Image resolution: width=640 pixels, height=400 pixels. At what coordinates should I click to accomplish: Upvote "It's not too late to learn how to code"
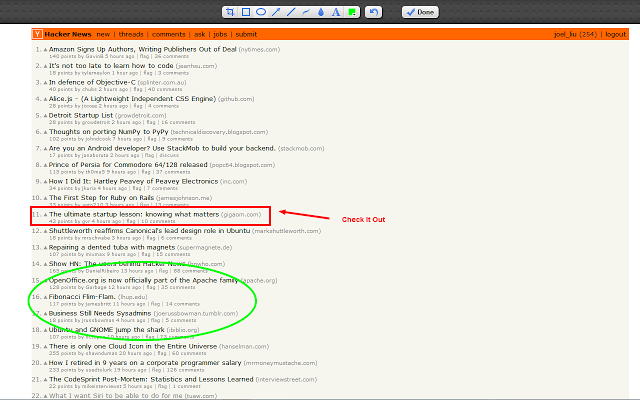(45, 67)
